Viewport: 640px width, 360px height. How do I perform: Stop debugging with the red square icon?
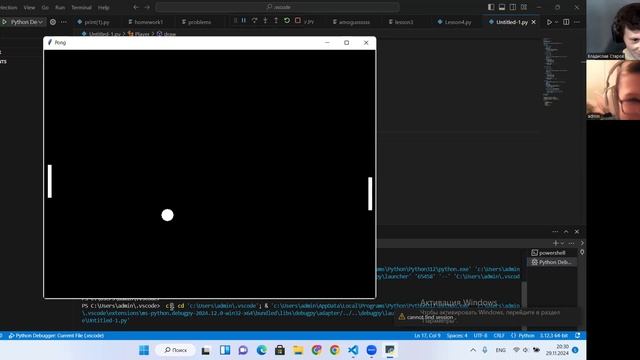[x=298, y=20]
